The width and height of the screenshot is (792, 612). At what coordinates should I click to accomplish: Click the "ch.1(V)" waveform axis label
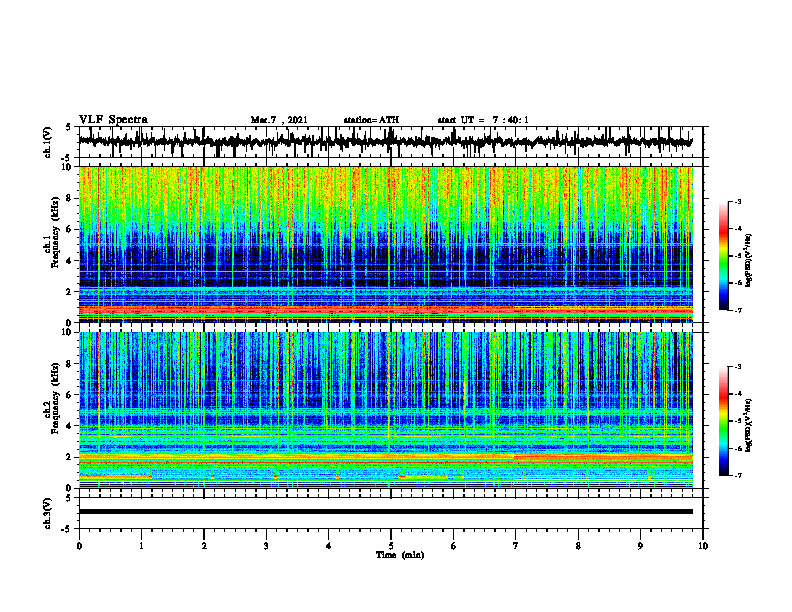pos(47,142)
